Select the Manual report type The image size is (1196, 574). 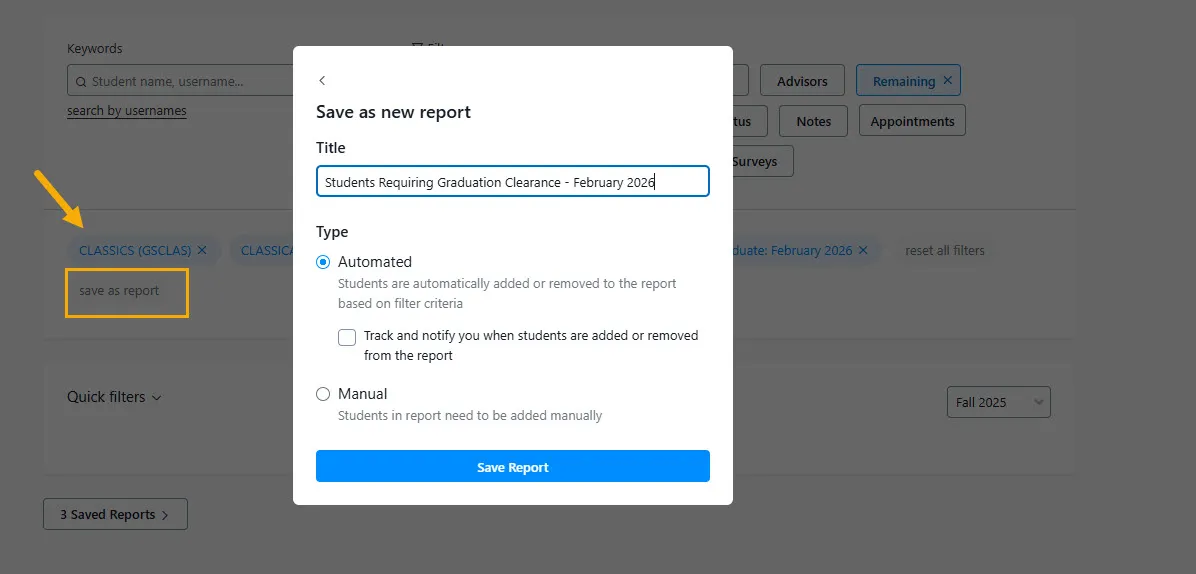click(x=323, y=394)
